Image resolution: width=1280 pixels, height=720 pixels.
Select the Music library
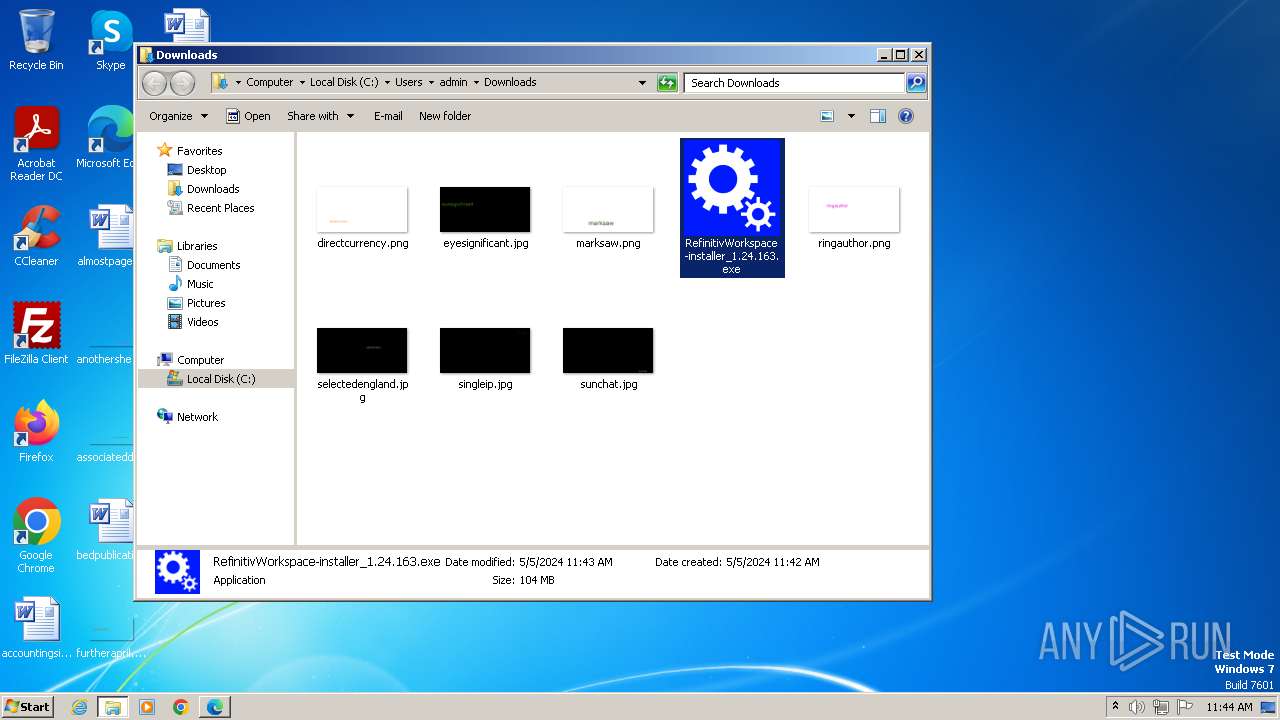coord(200,284)
